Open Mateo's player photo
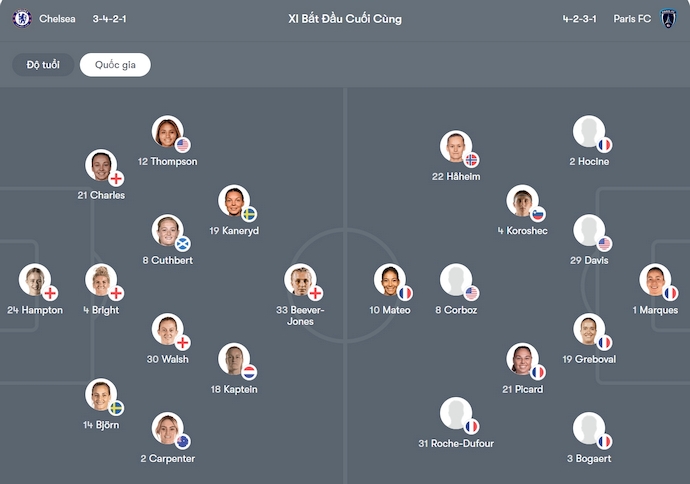690x484 pixels. (x=390, y=280)
